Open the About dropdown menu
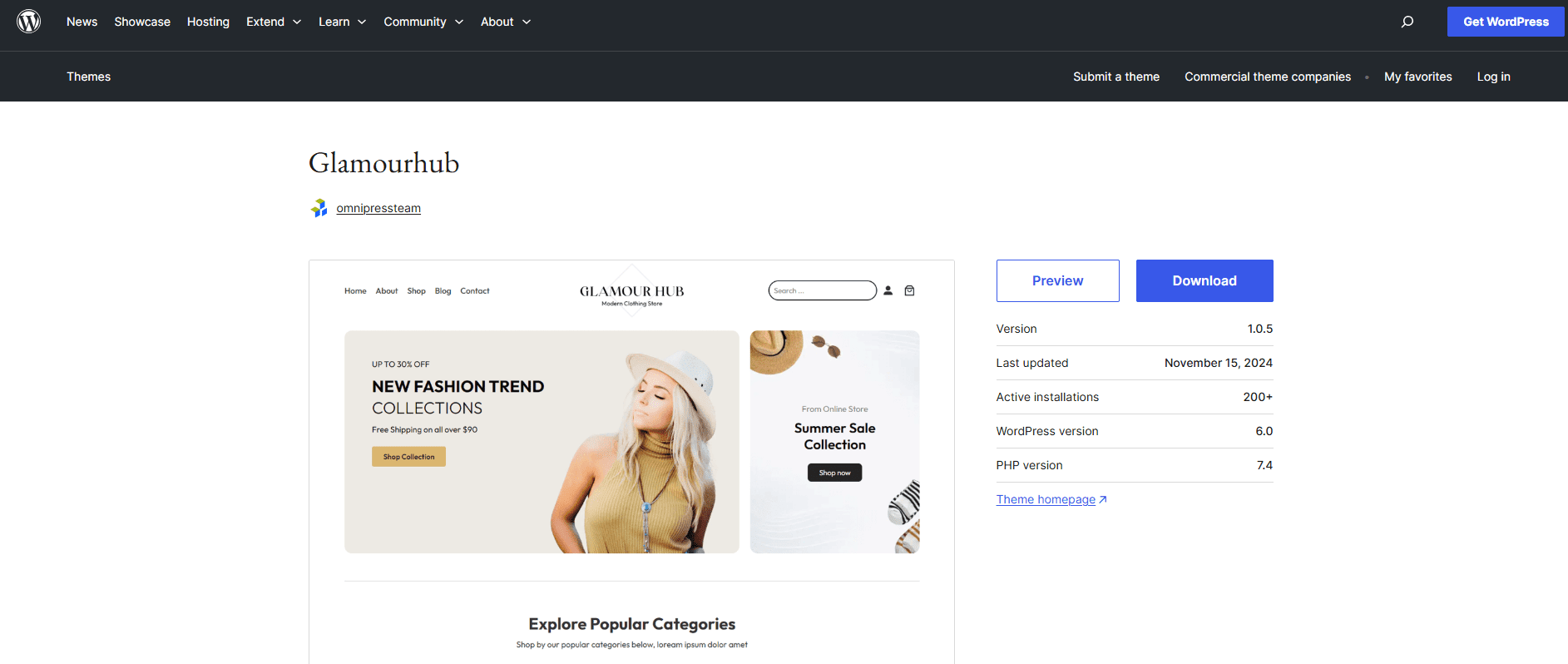1568x664 pixels. pos(506,22)
